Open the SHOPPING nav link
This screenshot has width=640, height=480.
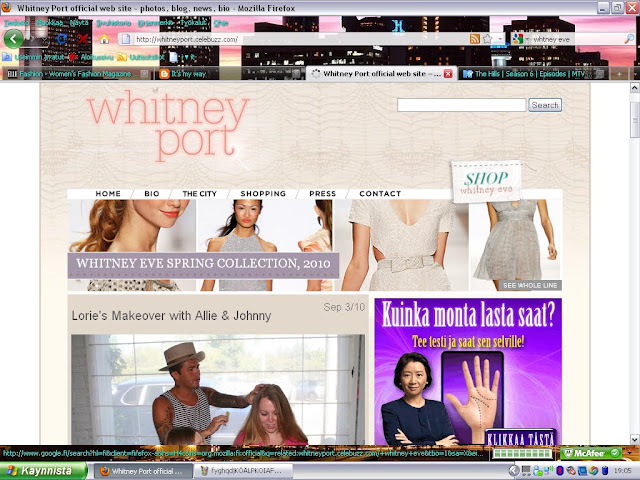(263, 194)
